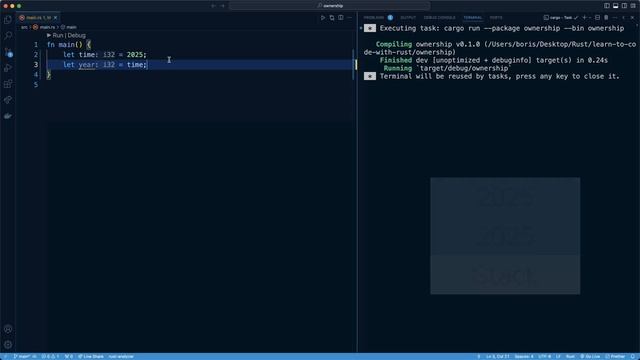Click line number 3 in the gutter
This screenshot has width=640, height=360.
pos(36,64)
